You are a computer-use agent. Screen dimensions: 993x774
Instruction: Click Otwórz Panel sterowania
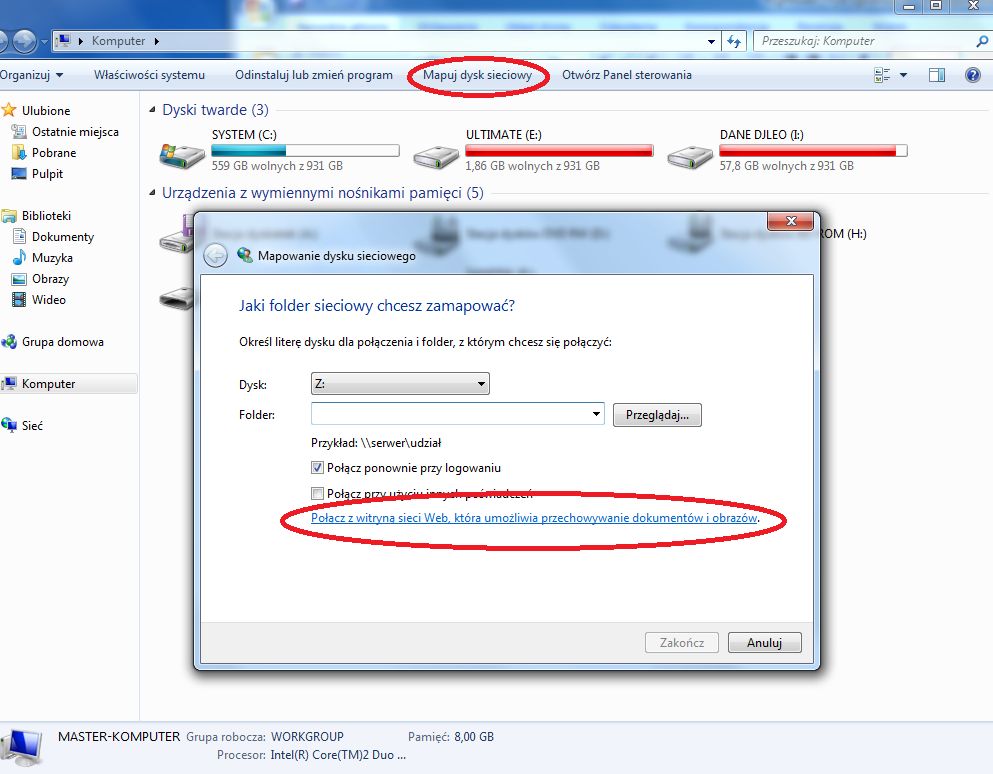point(626,75)
